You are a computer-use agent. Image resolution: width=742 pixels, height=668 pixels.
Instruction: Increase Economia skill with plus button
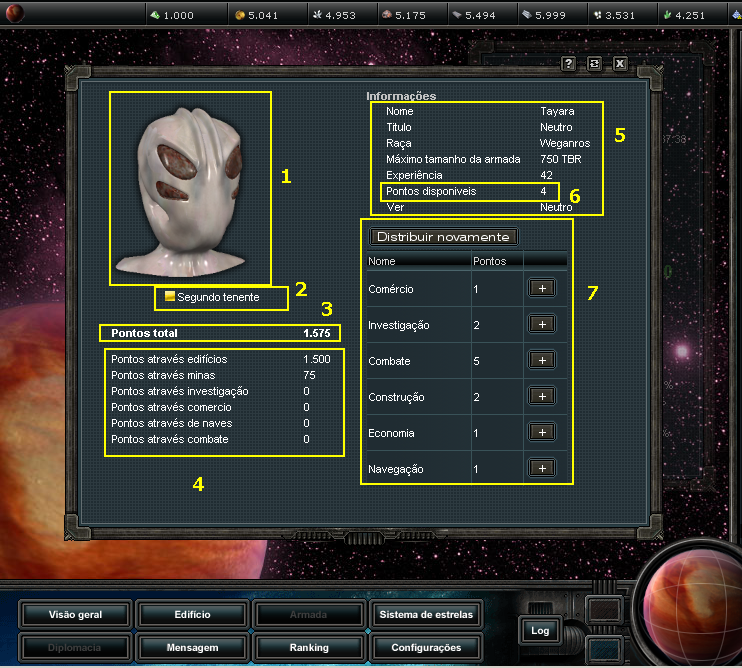(x=541, y=432)
